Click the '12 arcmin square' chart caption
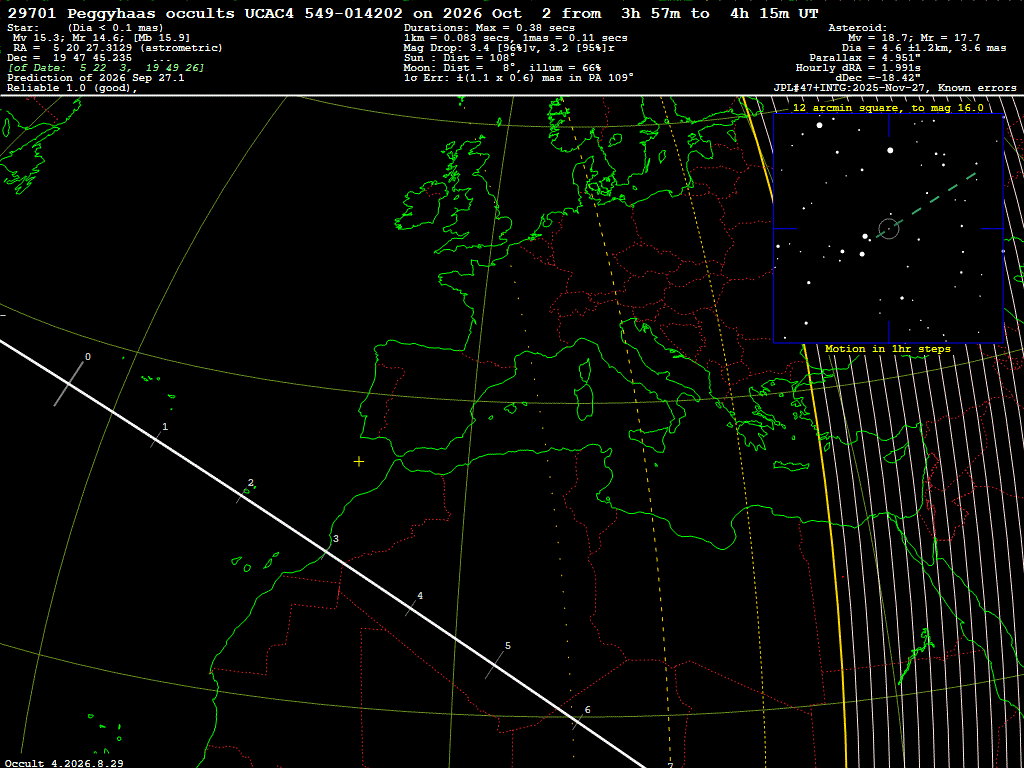This screenshot has height=768, width=1024. (888, 108)
